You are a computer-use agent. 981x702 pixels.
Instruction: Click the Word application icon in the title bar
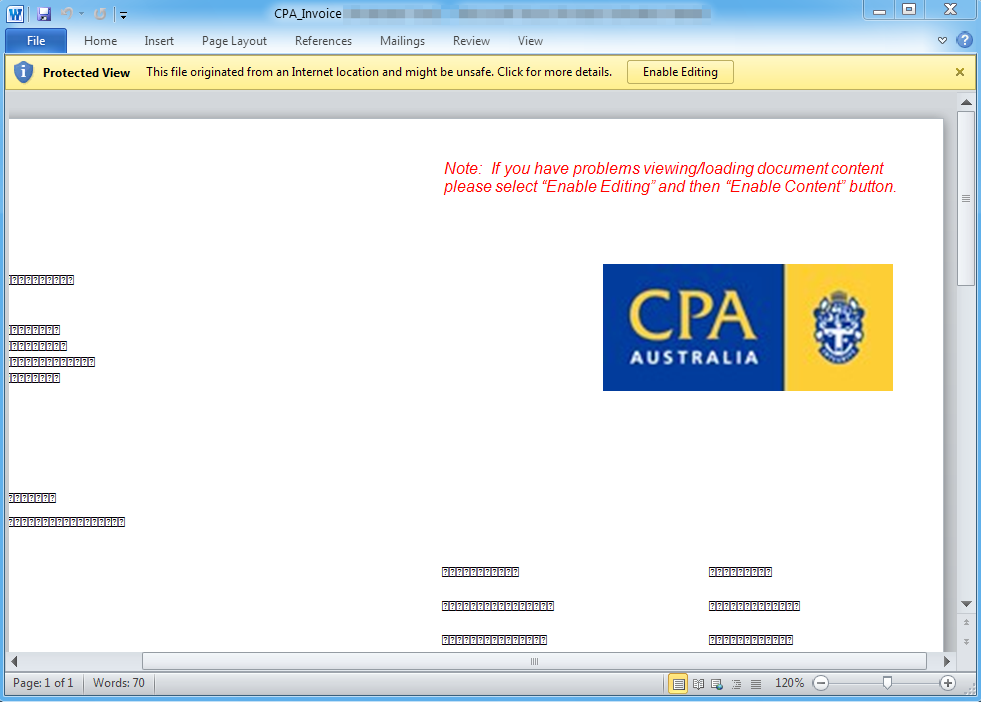pyautogui.click(x=15, y=14)
